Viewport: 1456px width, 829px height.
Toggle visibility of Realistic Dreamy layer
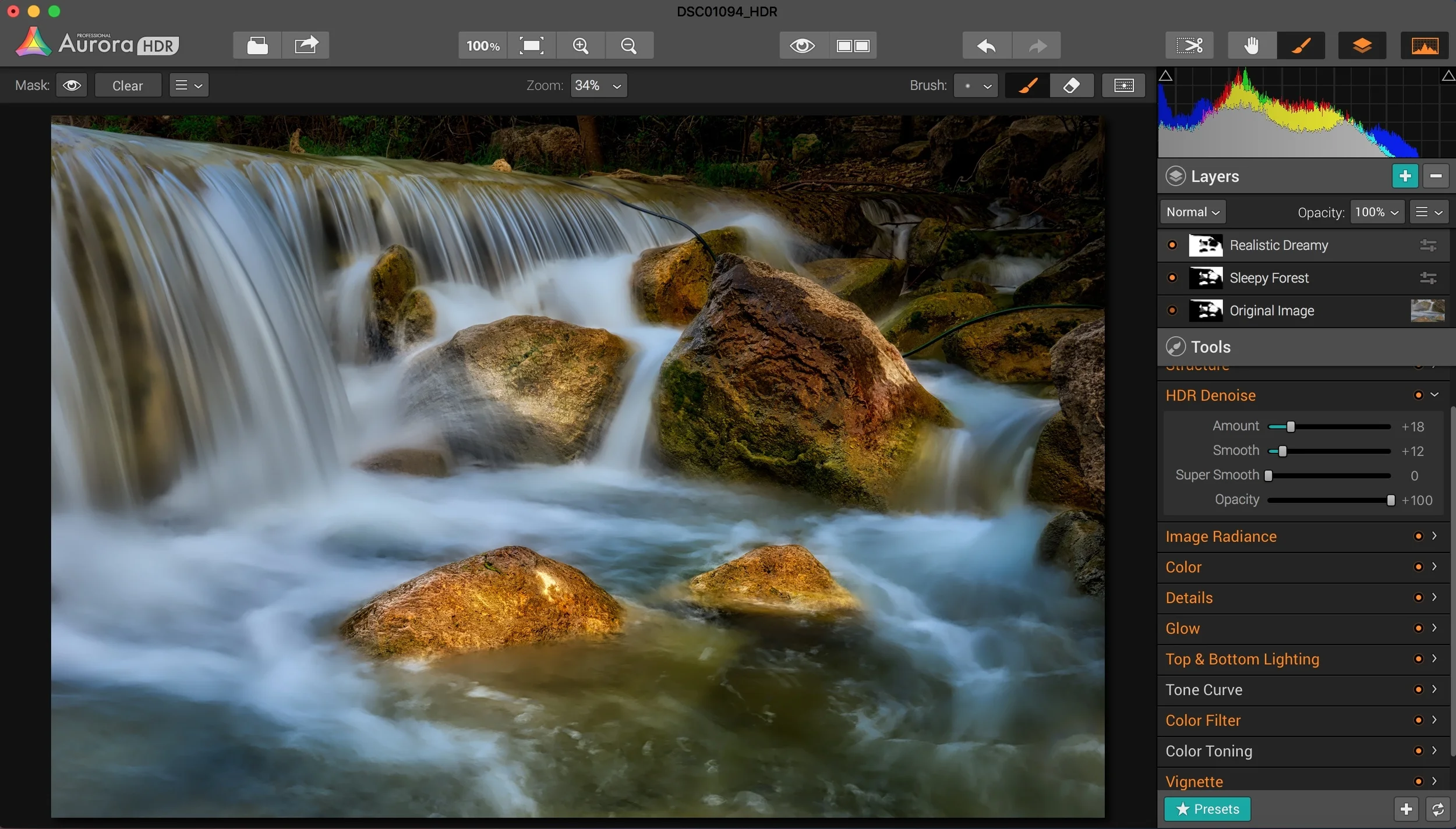[x=1172, y=245]
